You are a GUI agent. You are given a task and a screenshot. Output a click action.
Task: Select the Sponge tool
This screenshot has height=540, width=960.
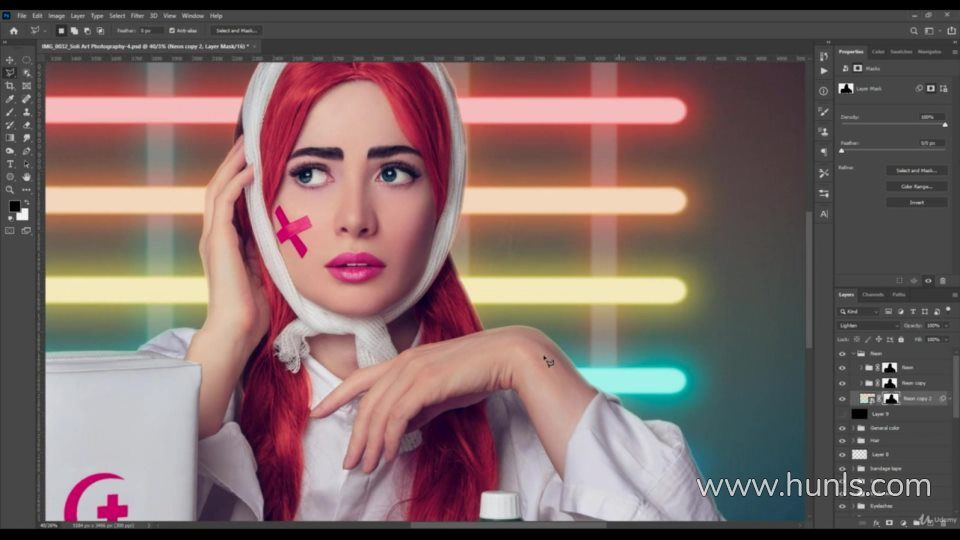tap(10, 151)
